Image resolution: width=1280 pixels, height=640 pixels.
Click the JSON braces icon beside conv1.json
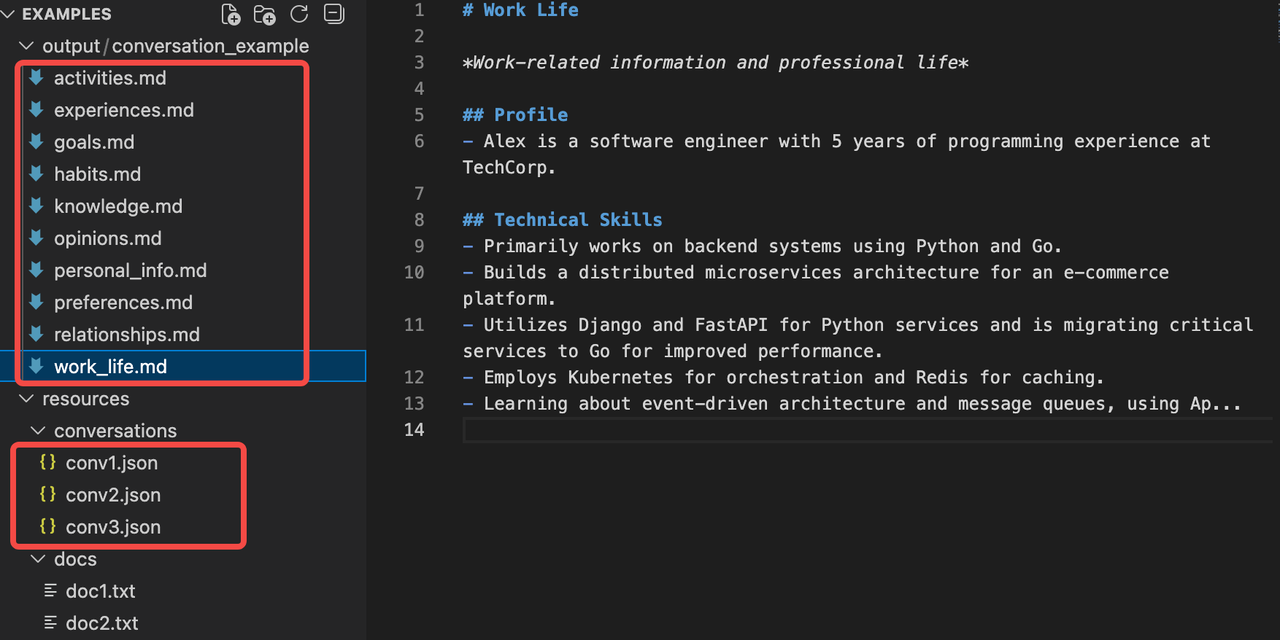click(47, 463)
